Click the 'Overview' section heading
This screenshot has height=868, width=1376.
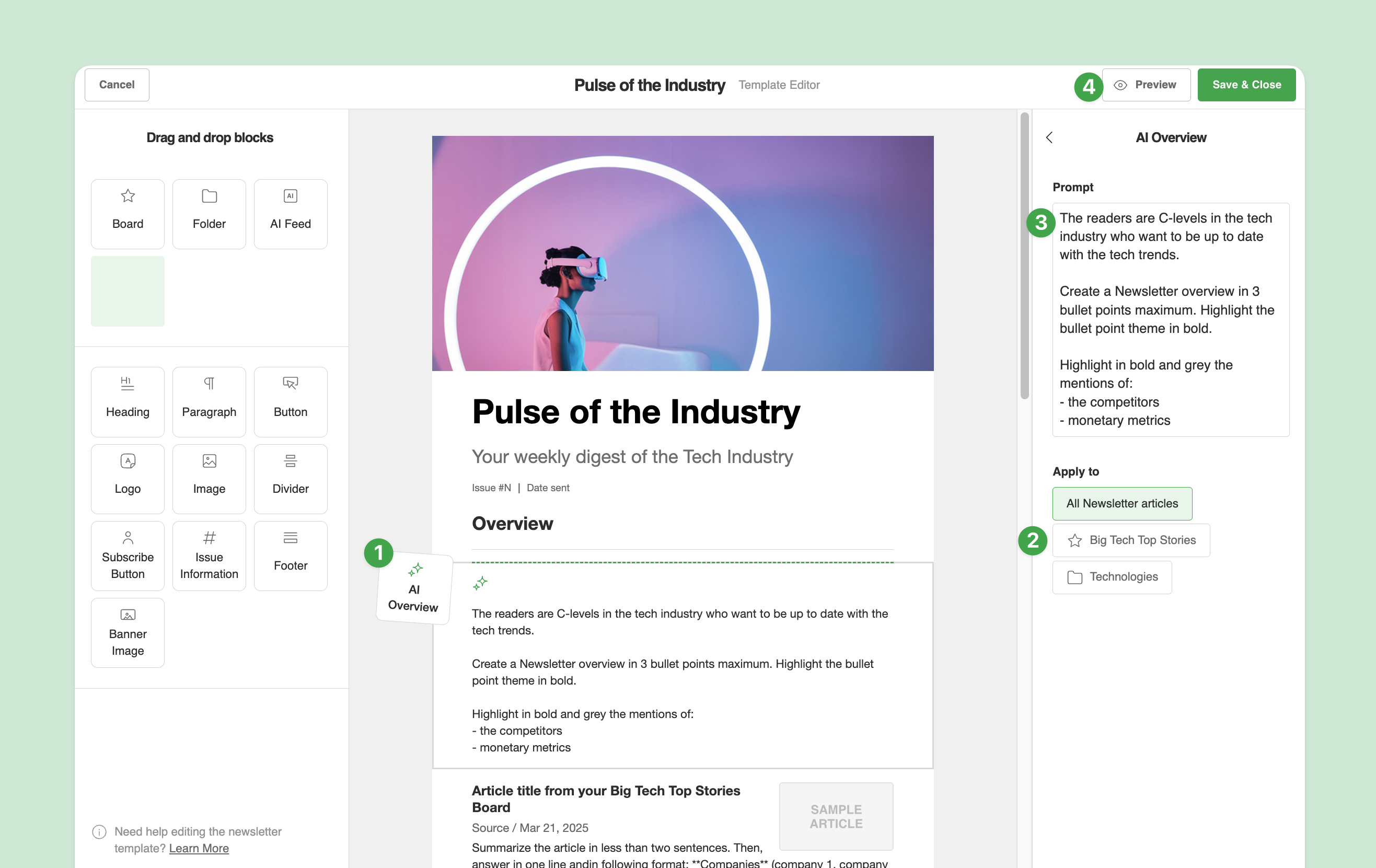(512, 524)
